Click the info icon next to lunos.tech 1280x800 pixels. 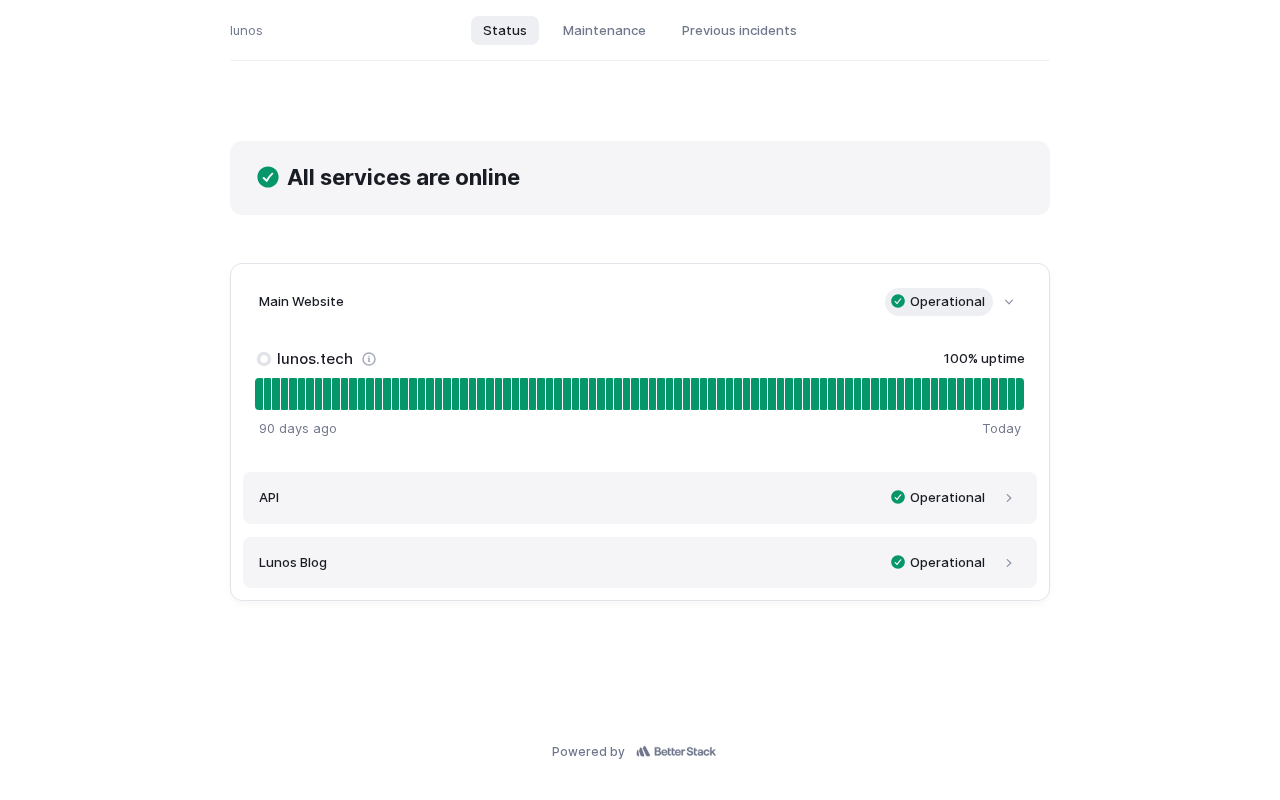[369, 359]
